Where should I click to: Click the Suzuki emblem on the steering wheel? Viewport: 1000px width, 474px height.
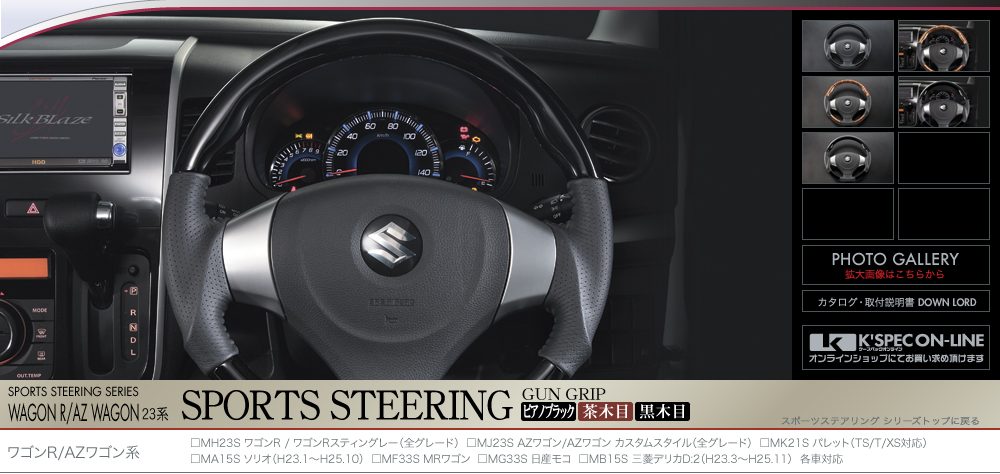point(392,247)
